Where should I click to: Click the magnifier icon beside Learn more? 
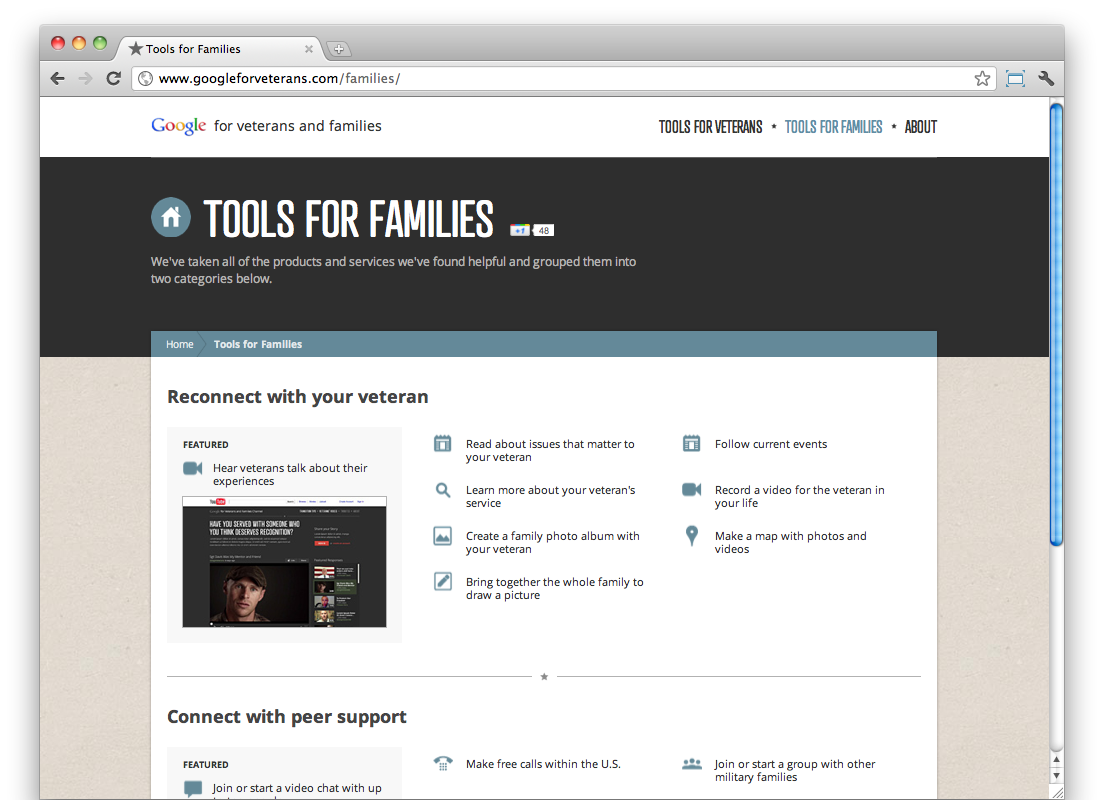coord(442,490)
